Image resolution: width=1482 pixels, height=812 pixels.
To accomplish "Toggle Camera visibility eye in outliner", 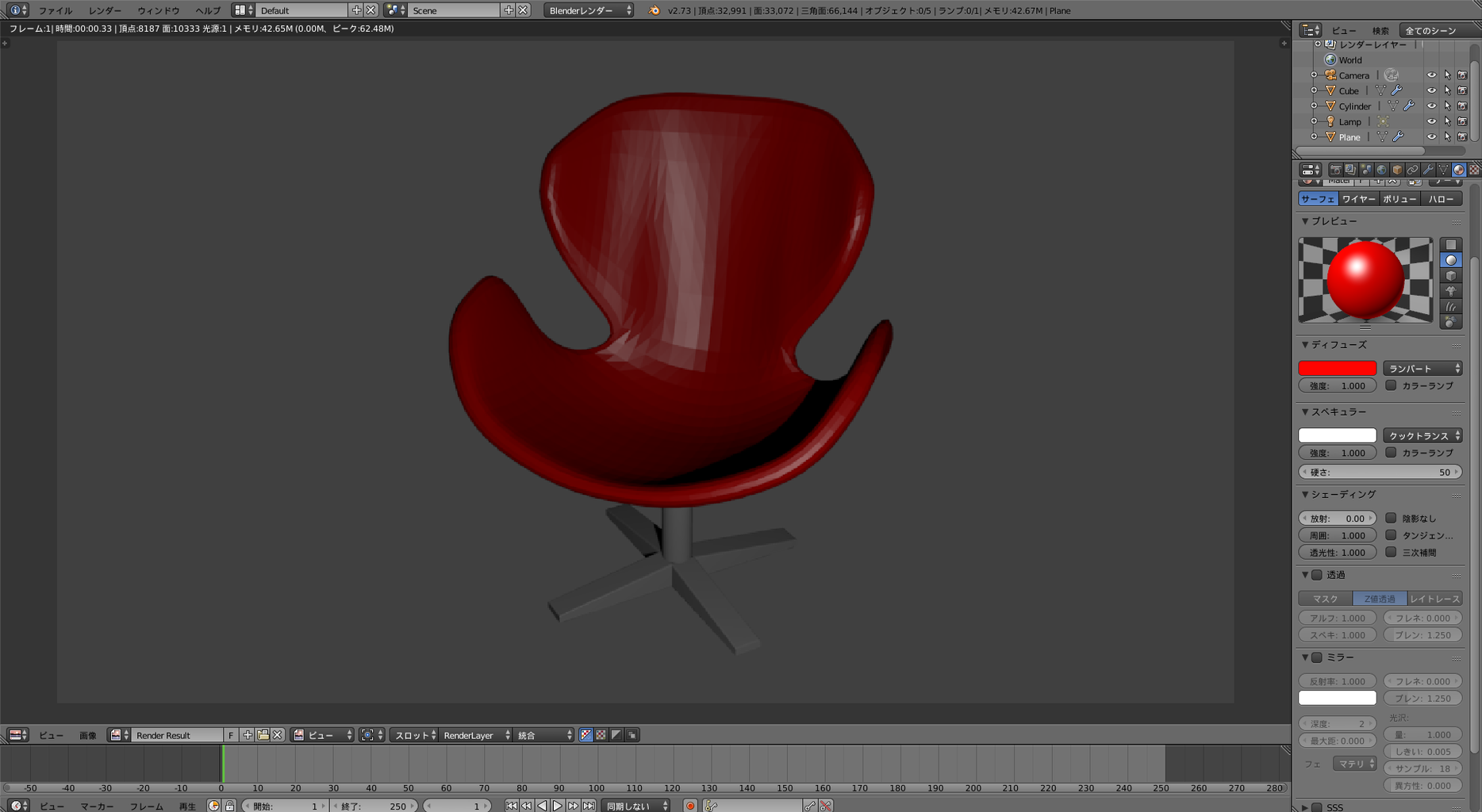I will (1432, 75).
